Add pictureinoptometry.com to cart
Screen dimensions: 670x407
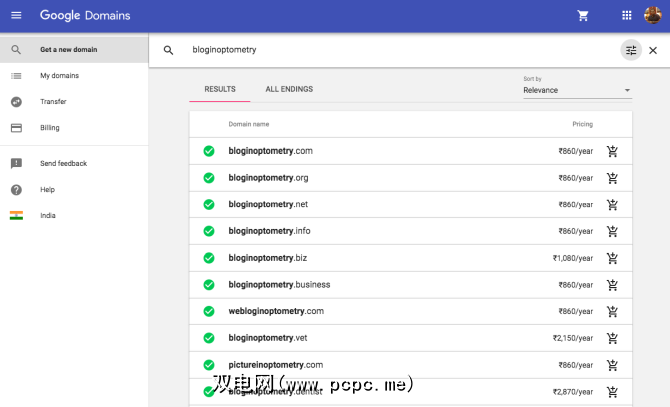612,365
